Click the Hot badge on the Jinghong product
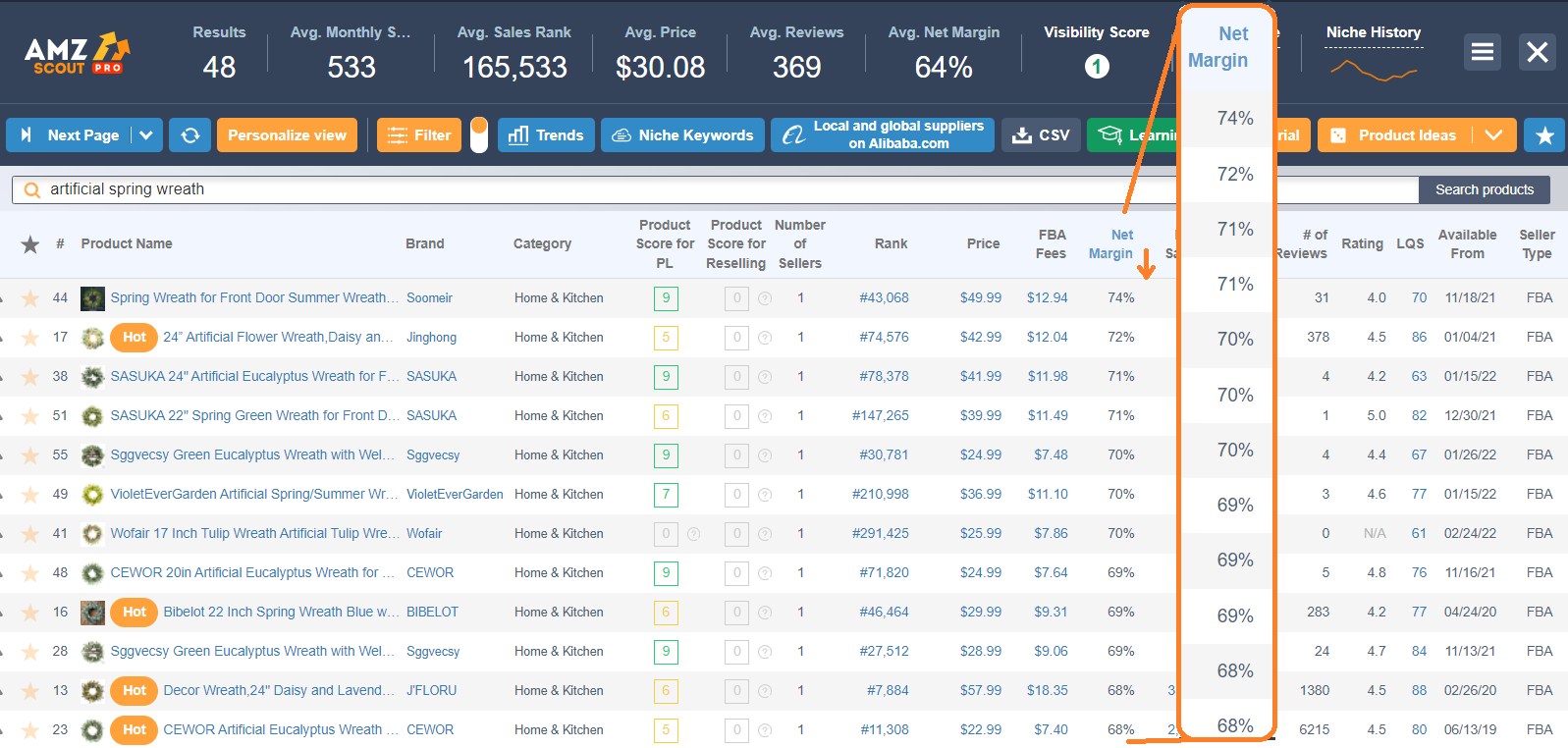The height and width of the screenshot is (748, 1568). pyautogui.click(x=134, y=337)
